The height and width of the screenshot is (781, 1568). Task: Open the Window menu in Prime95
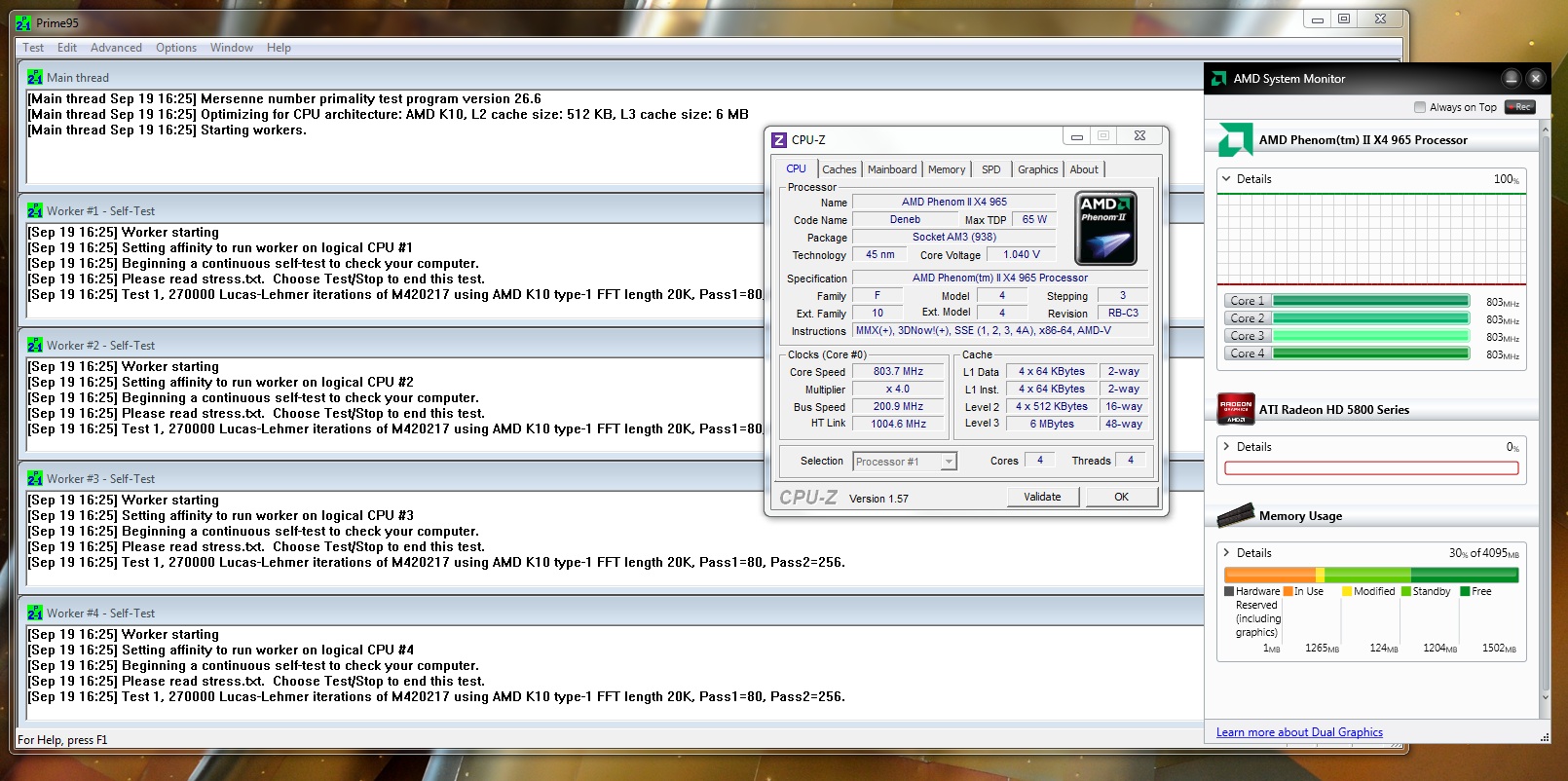[232, 48]
